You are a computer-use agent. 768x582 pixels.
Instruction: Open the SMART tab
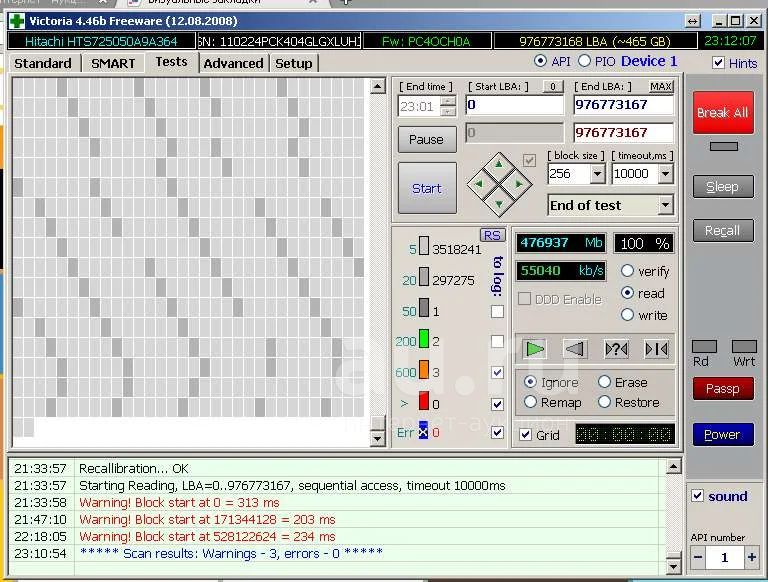click(113, 64)
